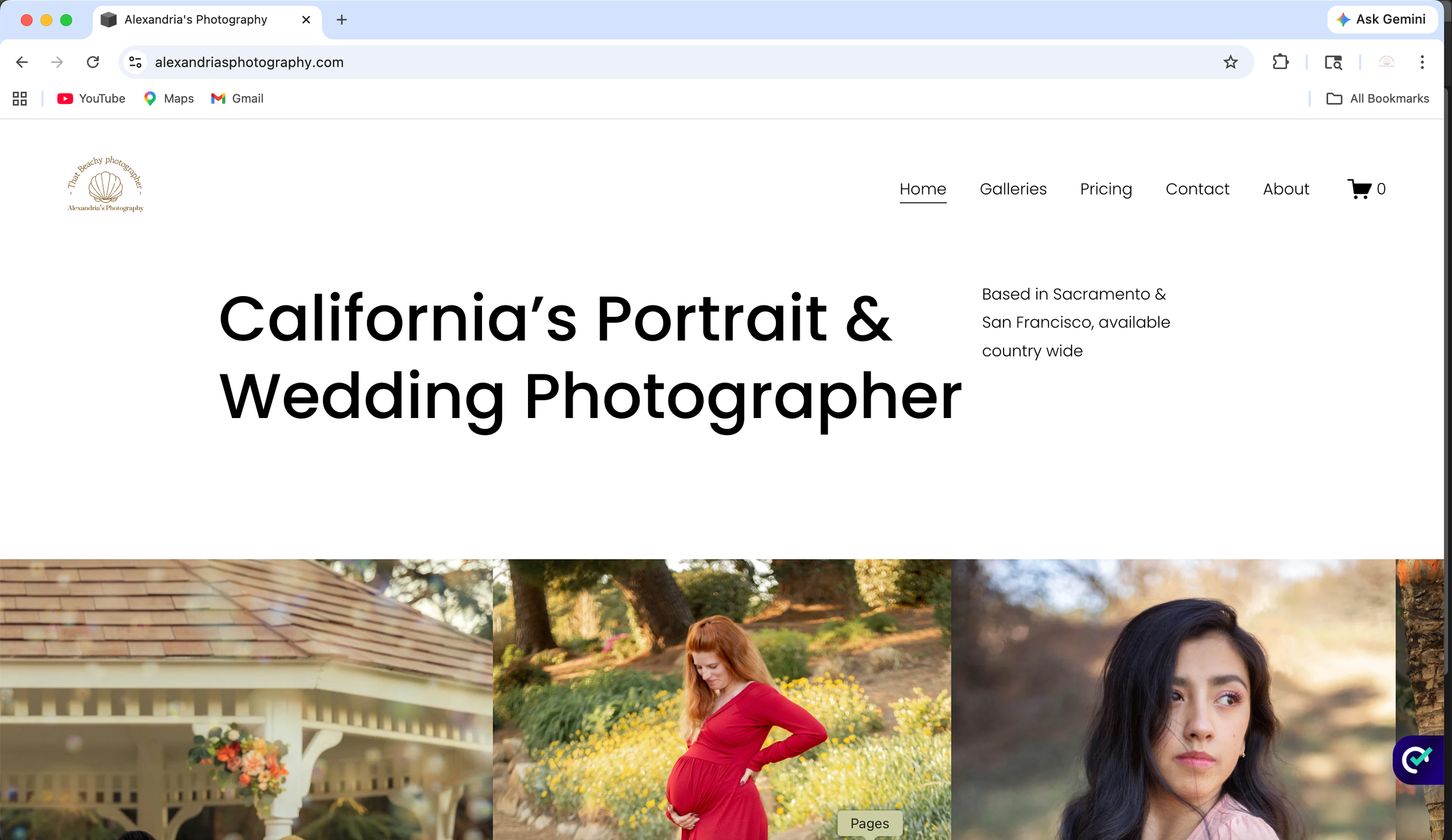Open the Gmail bookmark
This screenshot has width=1452, height=840.
pyautogui.click(x=237, y=99)
